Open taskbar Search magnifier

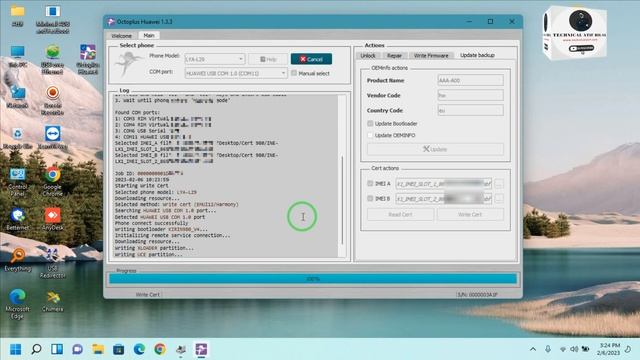tap(36, 349)
